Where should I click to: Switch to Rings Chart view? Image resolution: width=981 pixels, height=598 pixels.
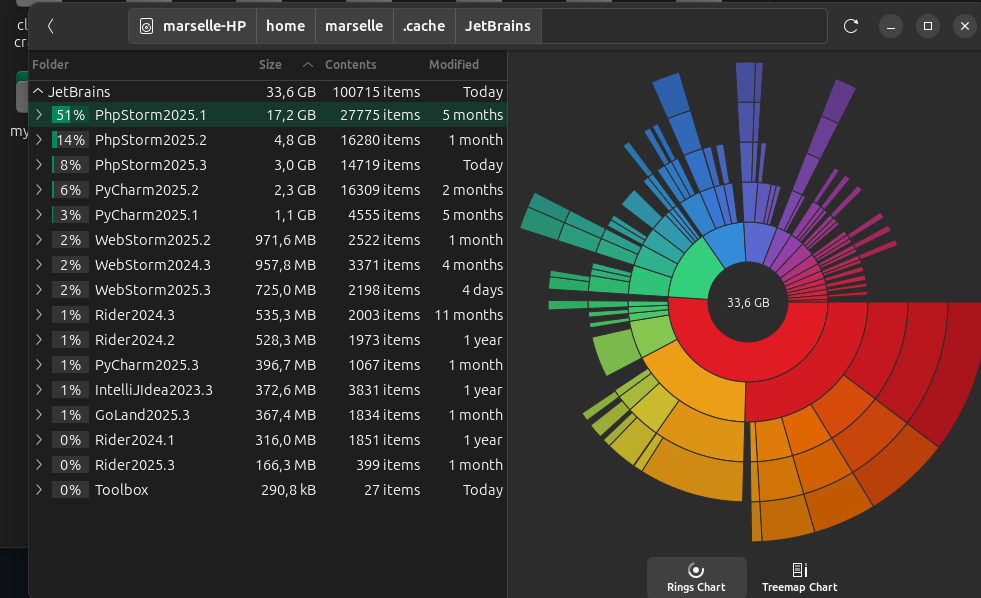point(696,577)
